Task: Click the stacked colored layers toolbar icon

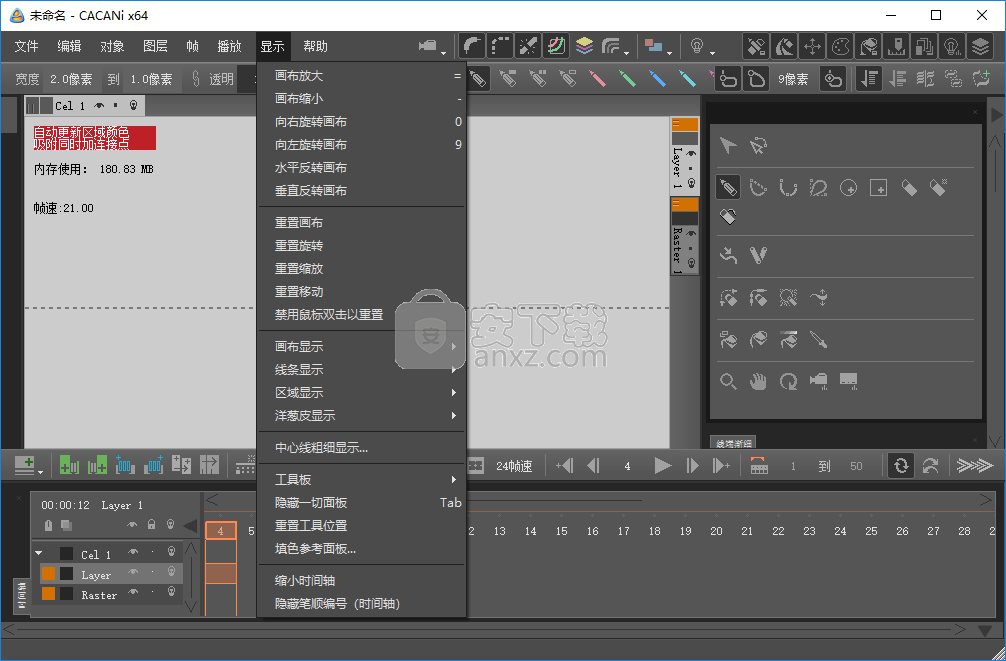Action: 584,46
